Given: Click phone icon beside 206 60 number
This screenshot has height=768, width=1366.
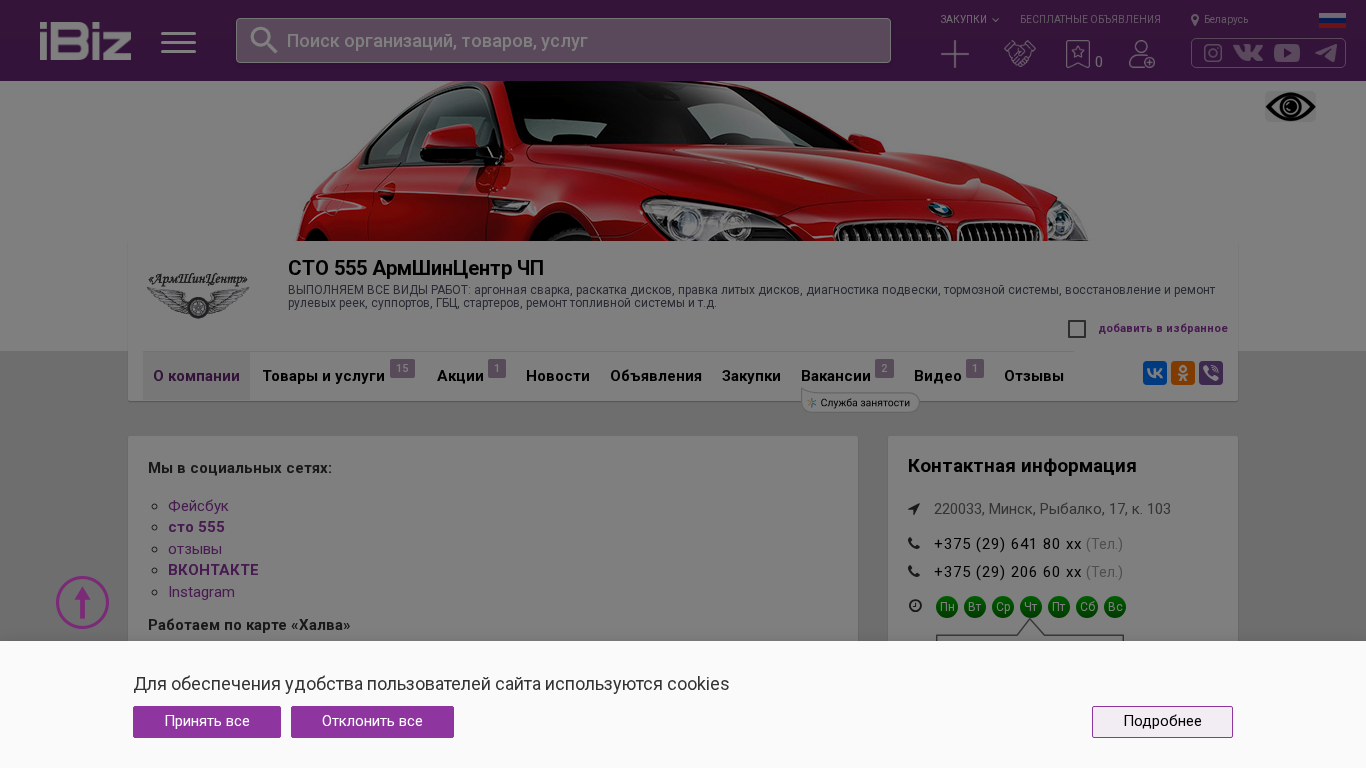Looking at the screenshot, I should (x=914, y=572).
